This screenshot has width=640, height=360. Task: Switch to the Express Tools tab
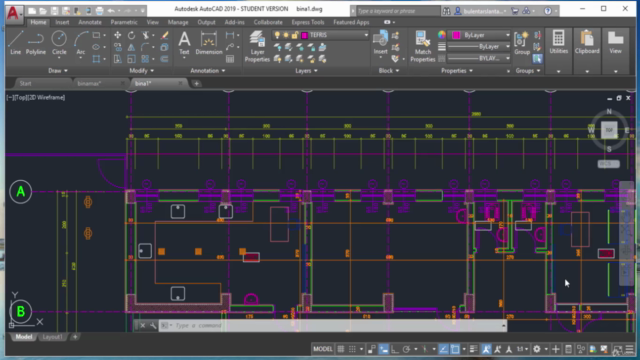tap(308, 22)
